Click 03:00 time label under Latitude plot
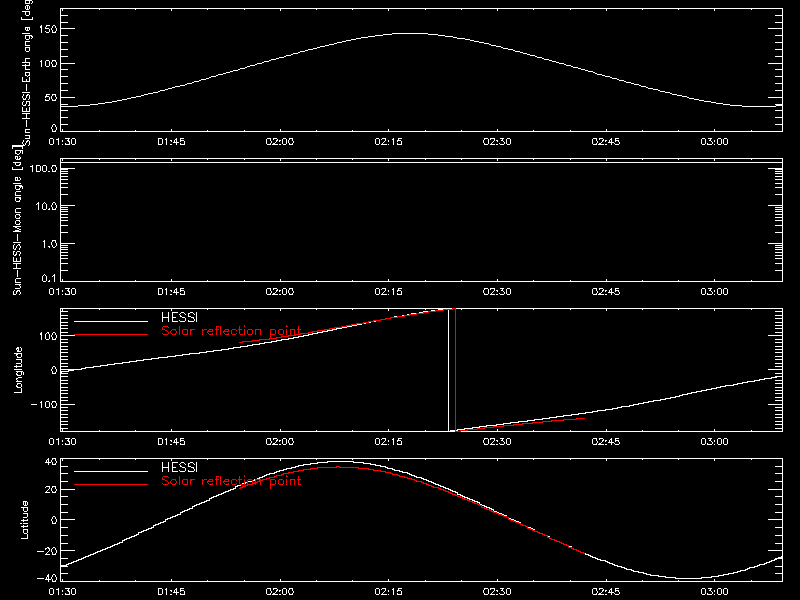The height and width of the screenshot is (600, 800). [714, 592]
